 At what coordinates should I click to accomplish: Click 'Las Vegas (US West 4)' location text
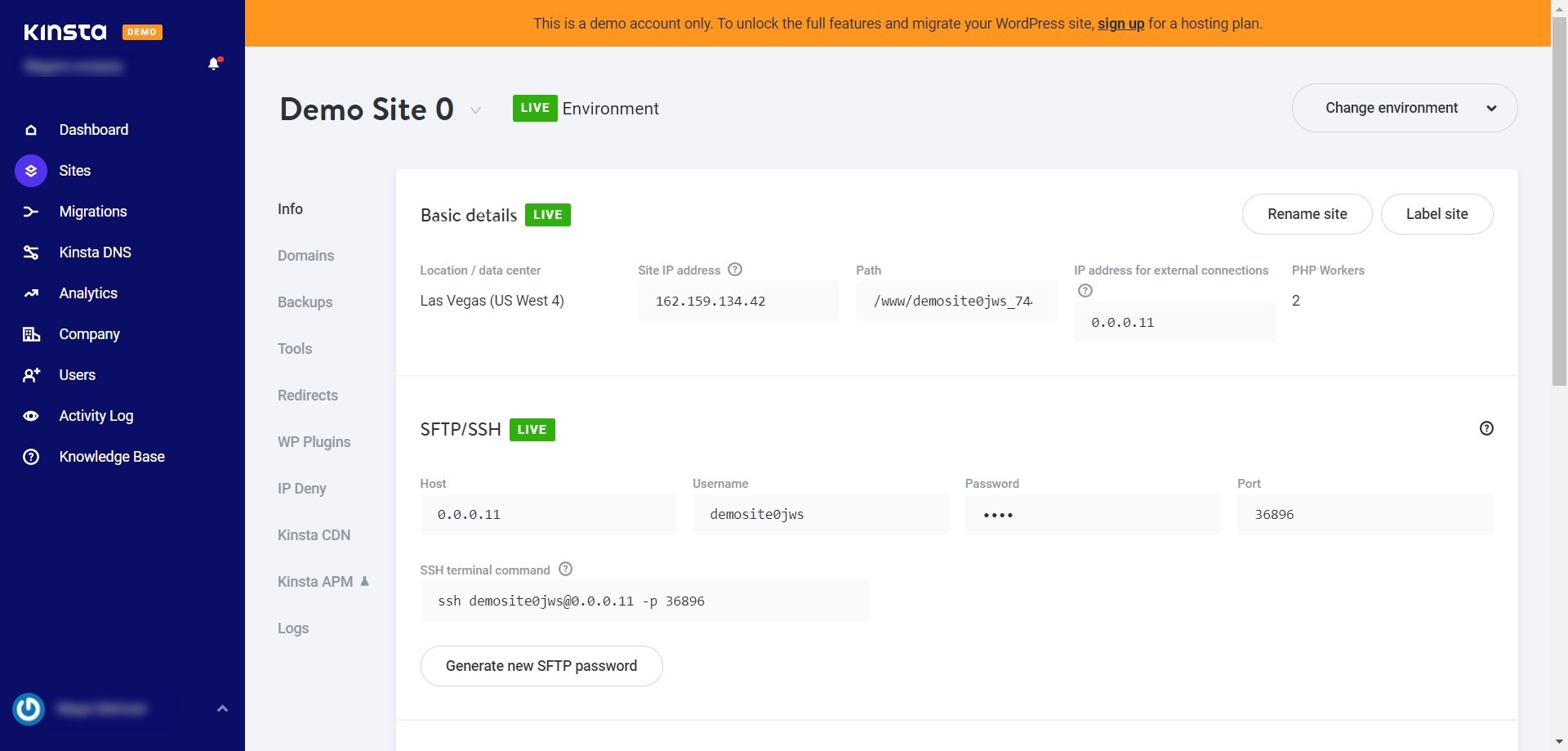pyautogui.click(x=492, y=301)
